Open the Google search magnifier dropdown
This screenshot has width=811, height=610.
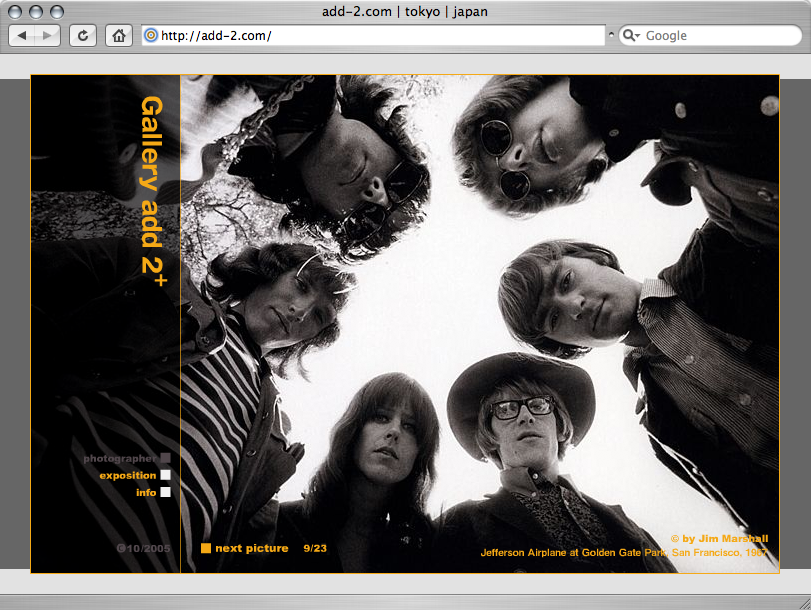(632, 35)
